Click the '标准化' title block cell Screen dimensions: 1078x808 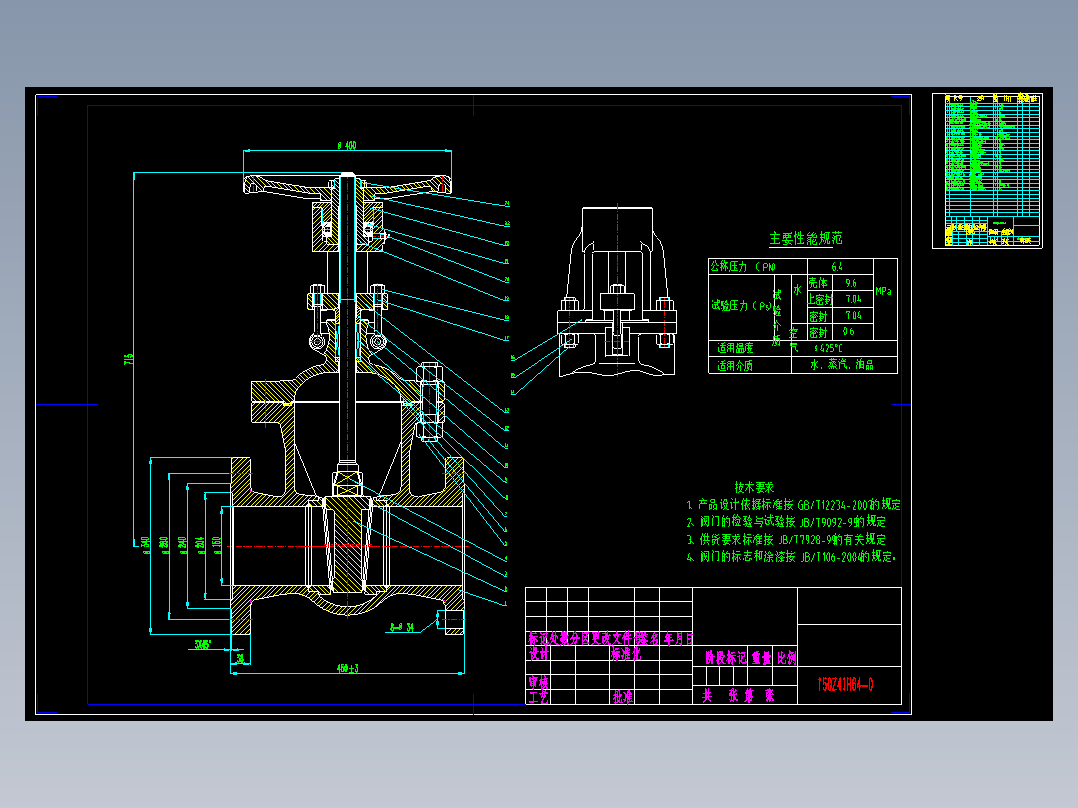coord(626,654)
